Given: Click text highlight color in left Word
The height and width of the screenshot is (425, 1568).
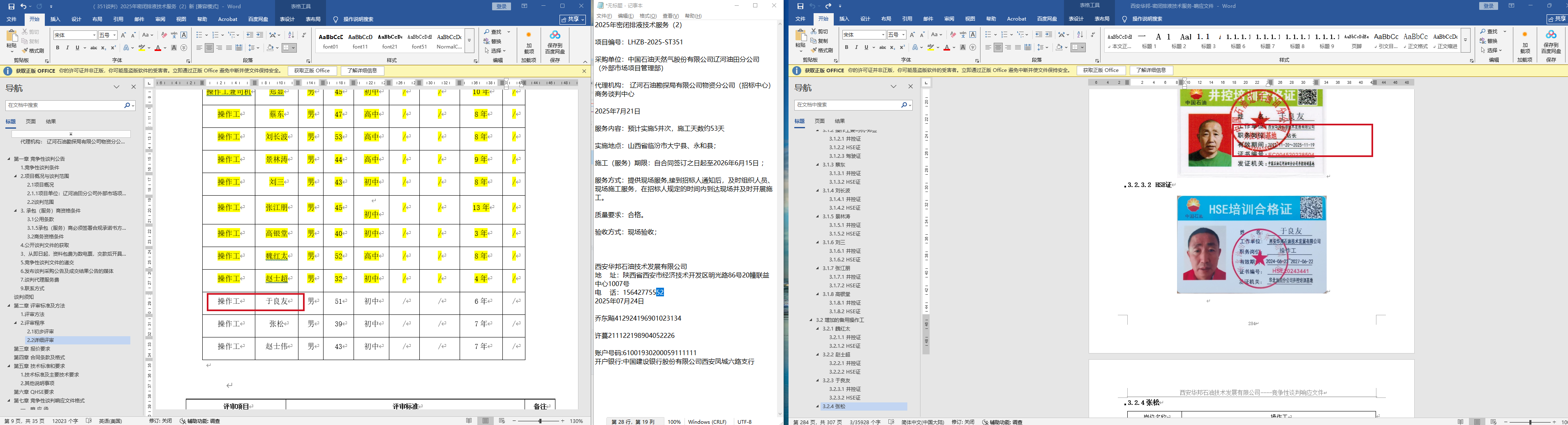Looking at the screenshot, I should coord(142,48).
